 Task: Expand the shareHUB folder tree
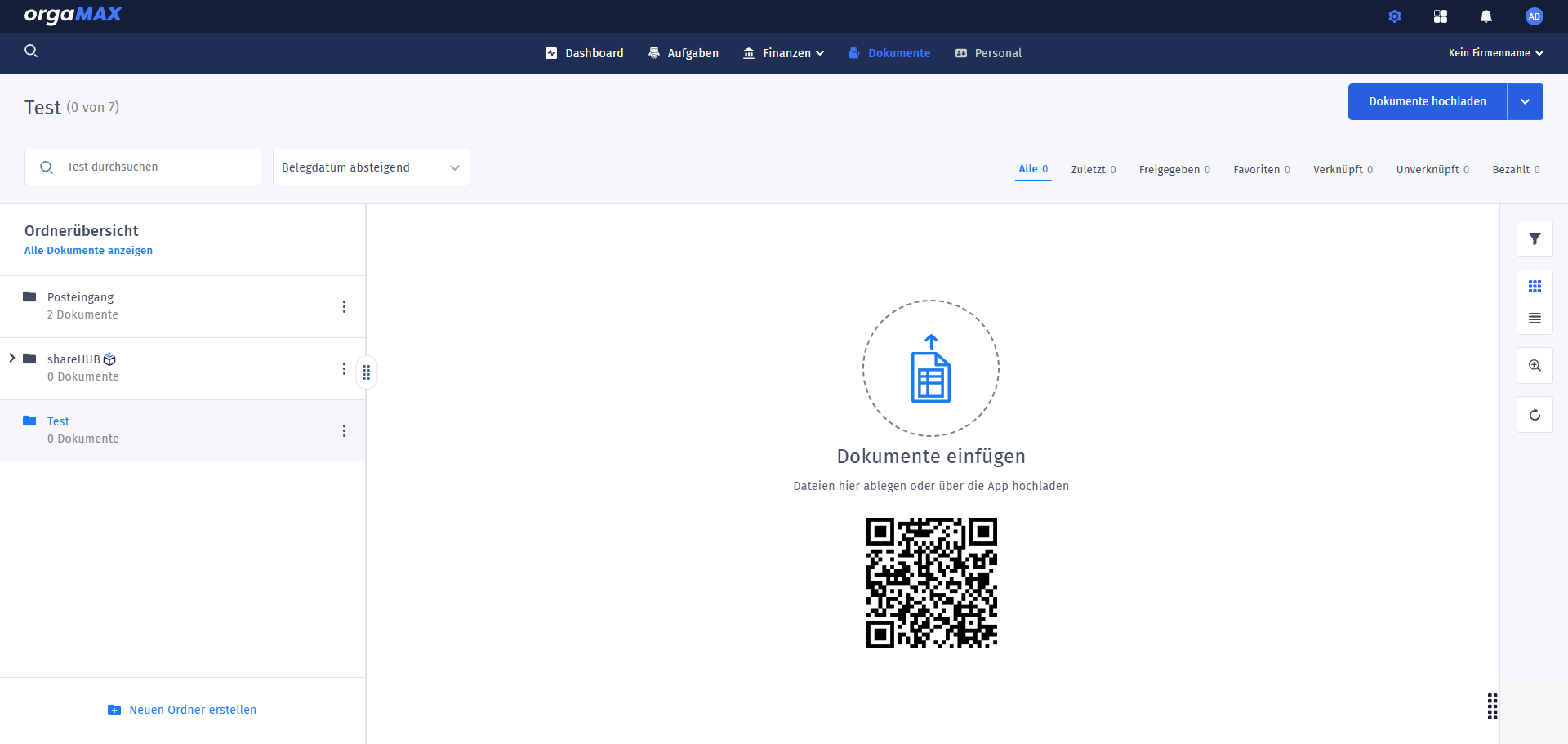point(11,358)
